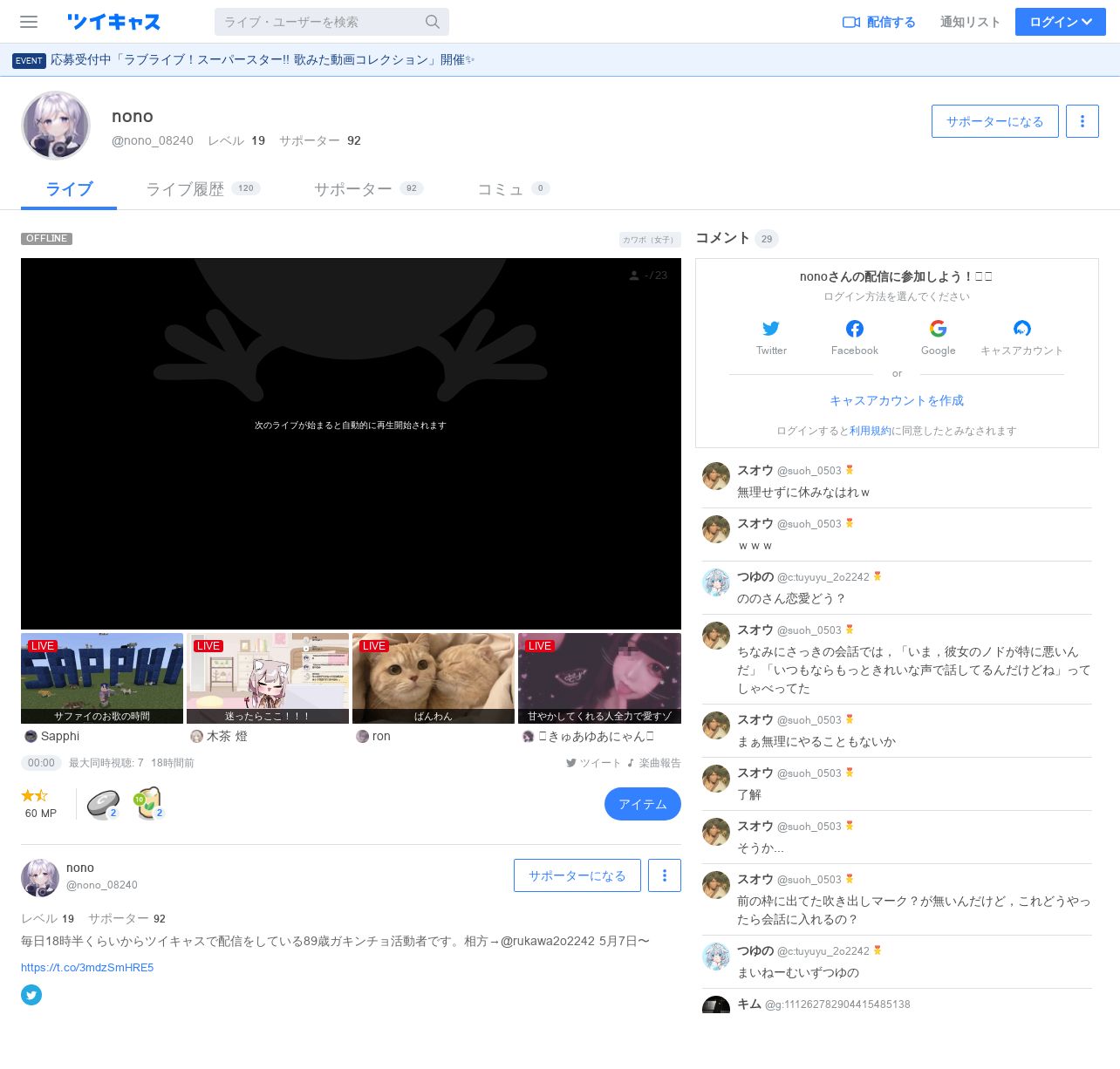The image size is (1120, 1069).
Task: Click the blue アイテム button
Action: 643,804
